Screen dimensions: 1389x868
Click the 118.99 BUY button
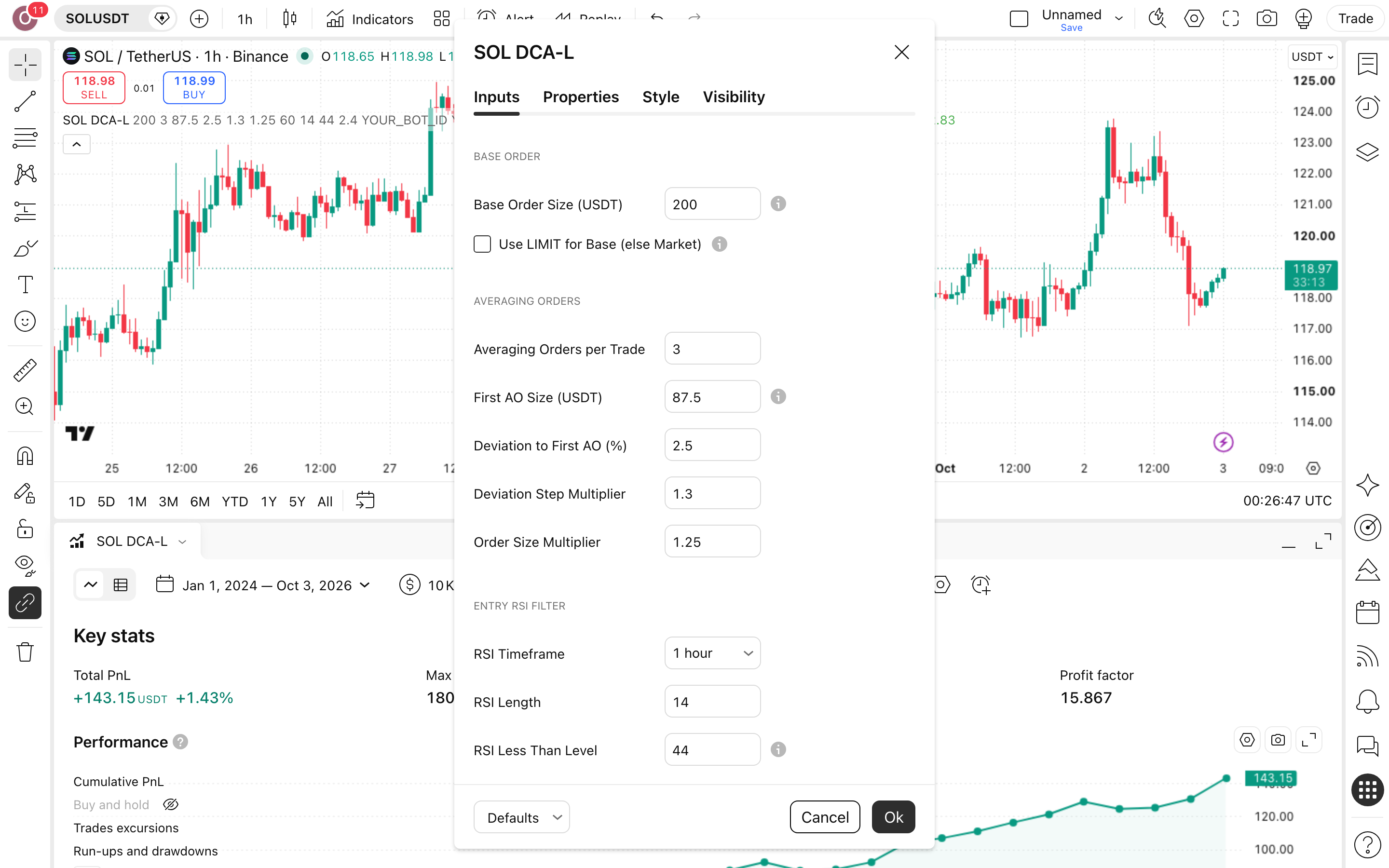[194, 87]
